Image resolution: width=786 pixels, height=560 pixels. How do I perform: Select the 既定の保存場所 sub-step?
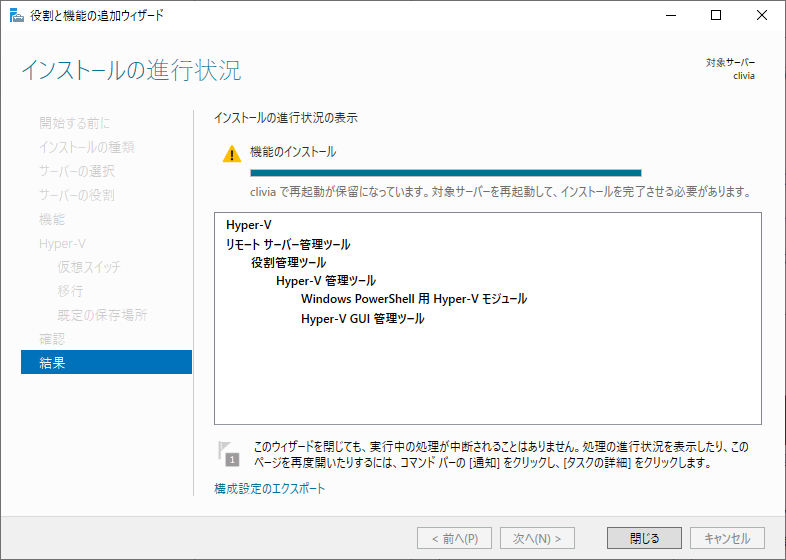point(102,315)
